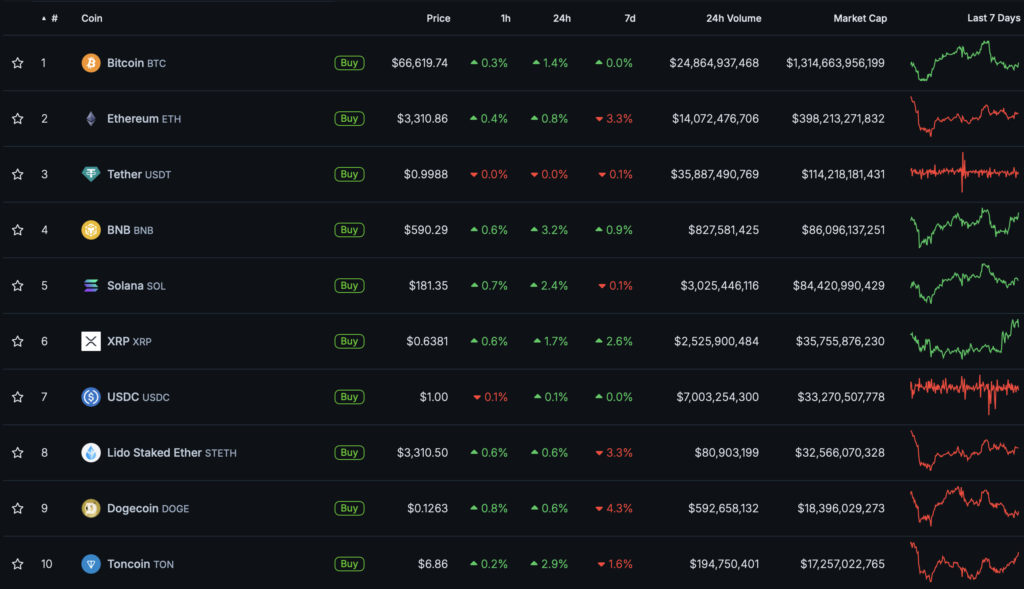This screenshot has width=1024, height=589.
Task: Toggle the favorite star for Toncoin
Action: click(17, 564)
